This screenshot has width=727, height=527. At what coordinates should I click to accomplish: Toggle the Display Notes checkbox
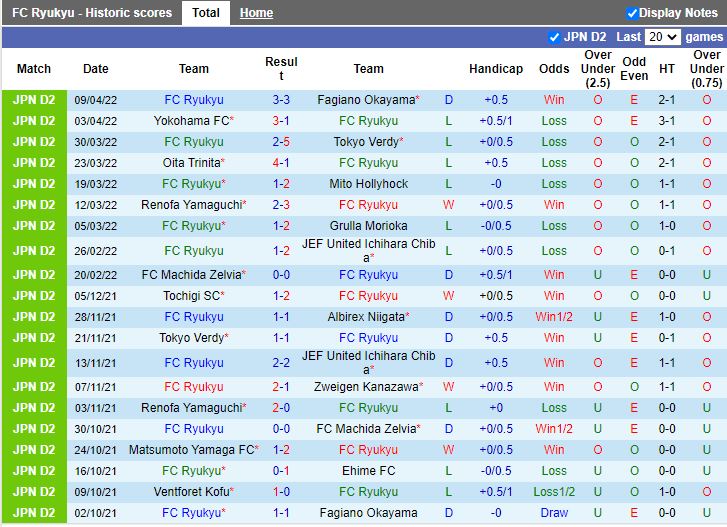[x=631, y=13]
